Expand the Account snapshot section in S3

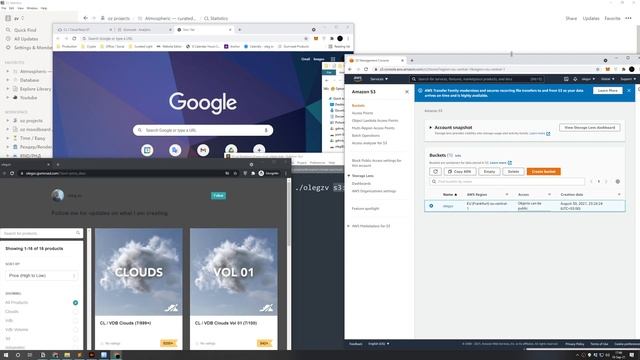click(x=431, y=127)
